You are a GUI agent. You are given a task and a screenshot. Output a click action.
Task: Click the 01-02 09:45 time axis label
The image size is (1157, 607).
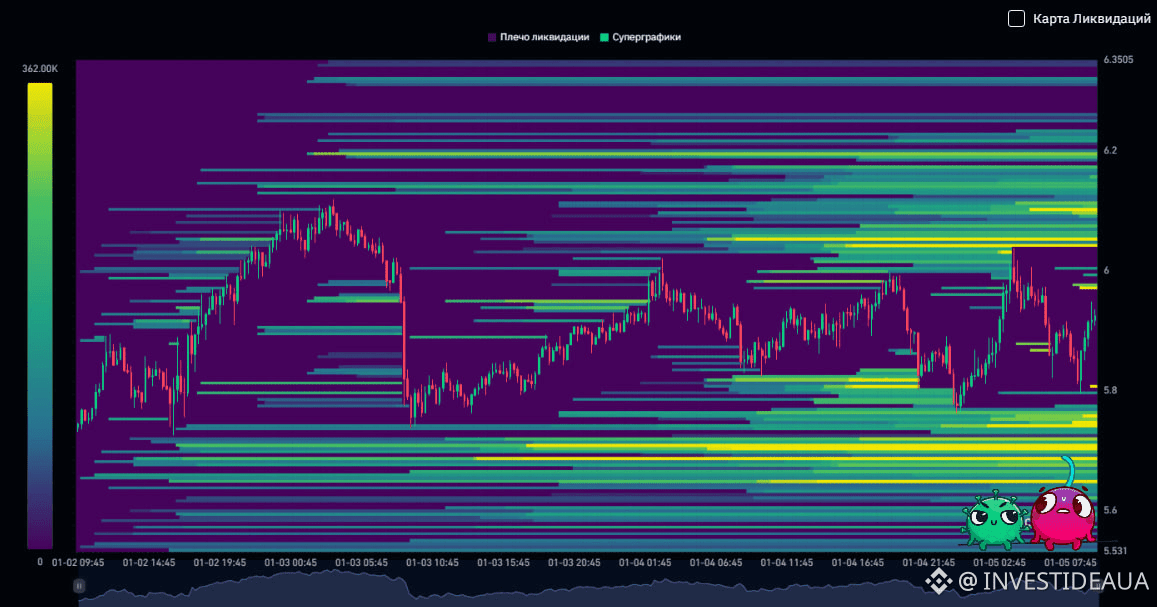point(78,563)
